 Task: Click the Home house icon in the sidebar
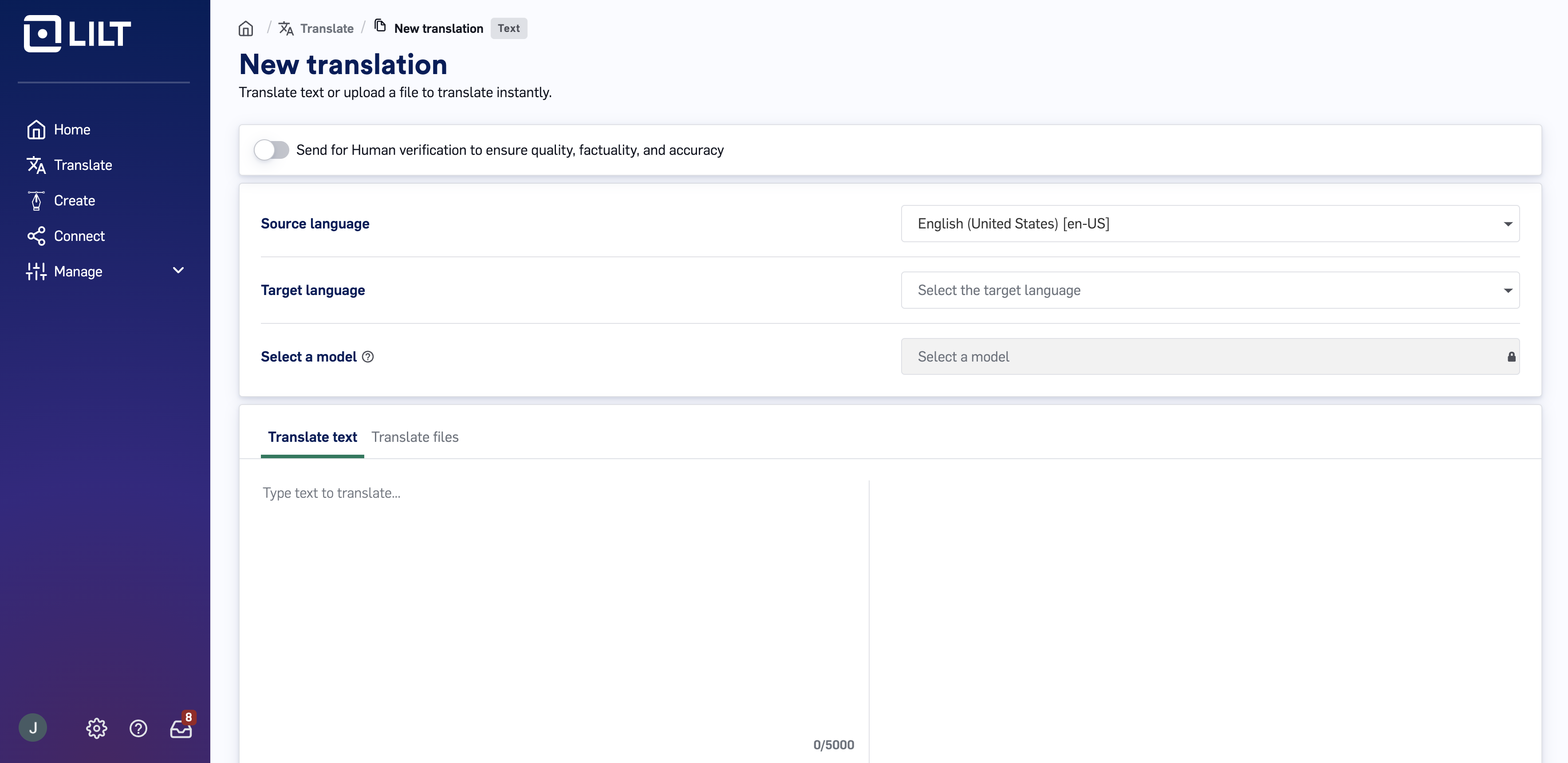tap(36, 130)
